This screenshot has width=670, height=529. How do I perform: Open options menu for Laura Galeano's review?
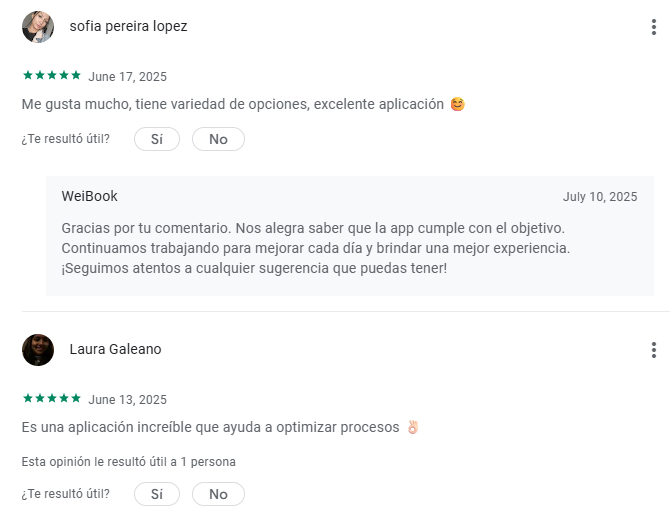tap(653, 350)
